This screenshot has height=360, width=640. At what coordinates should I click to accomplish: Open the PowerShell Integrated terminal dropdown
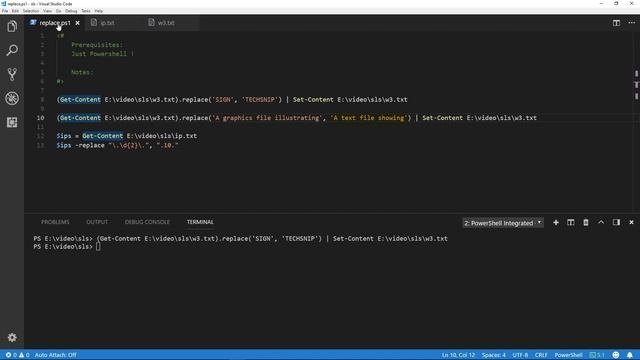(503, 223)
